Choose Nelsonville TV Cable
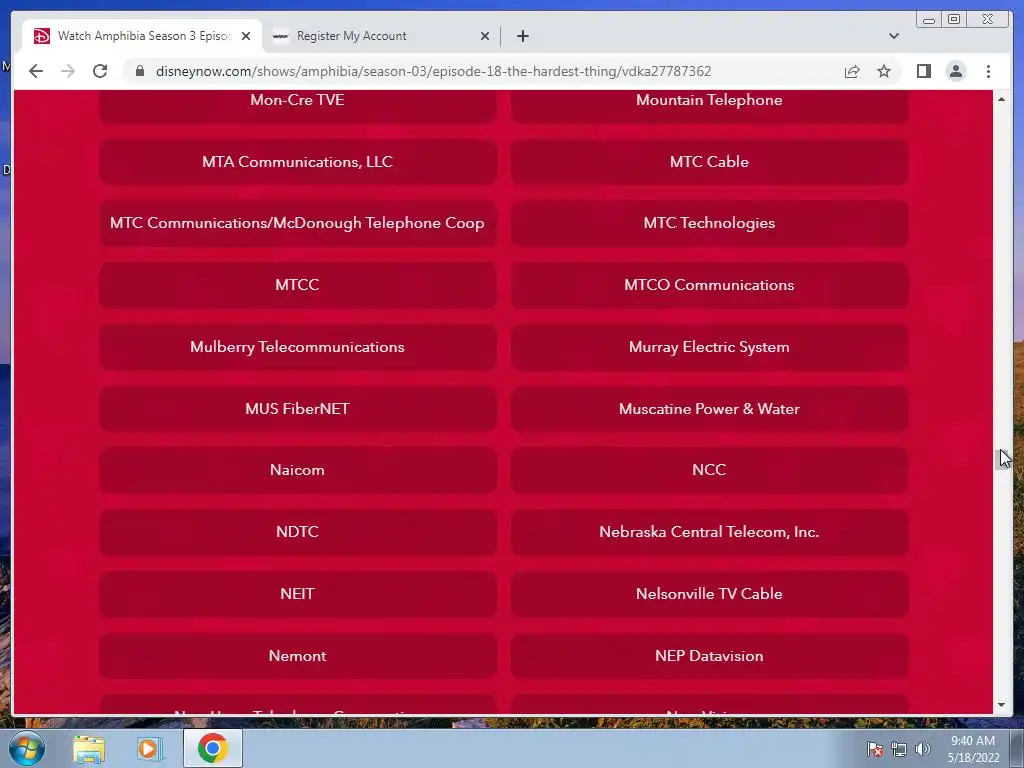The width and height of the screenshot is (1024, 768). (x=709, y=594)
